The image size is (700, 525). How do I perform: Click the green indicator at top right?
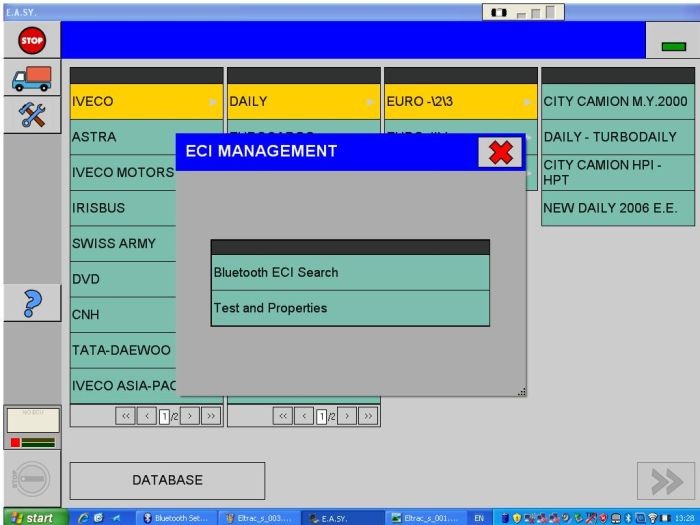[673, 46]
